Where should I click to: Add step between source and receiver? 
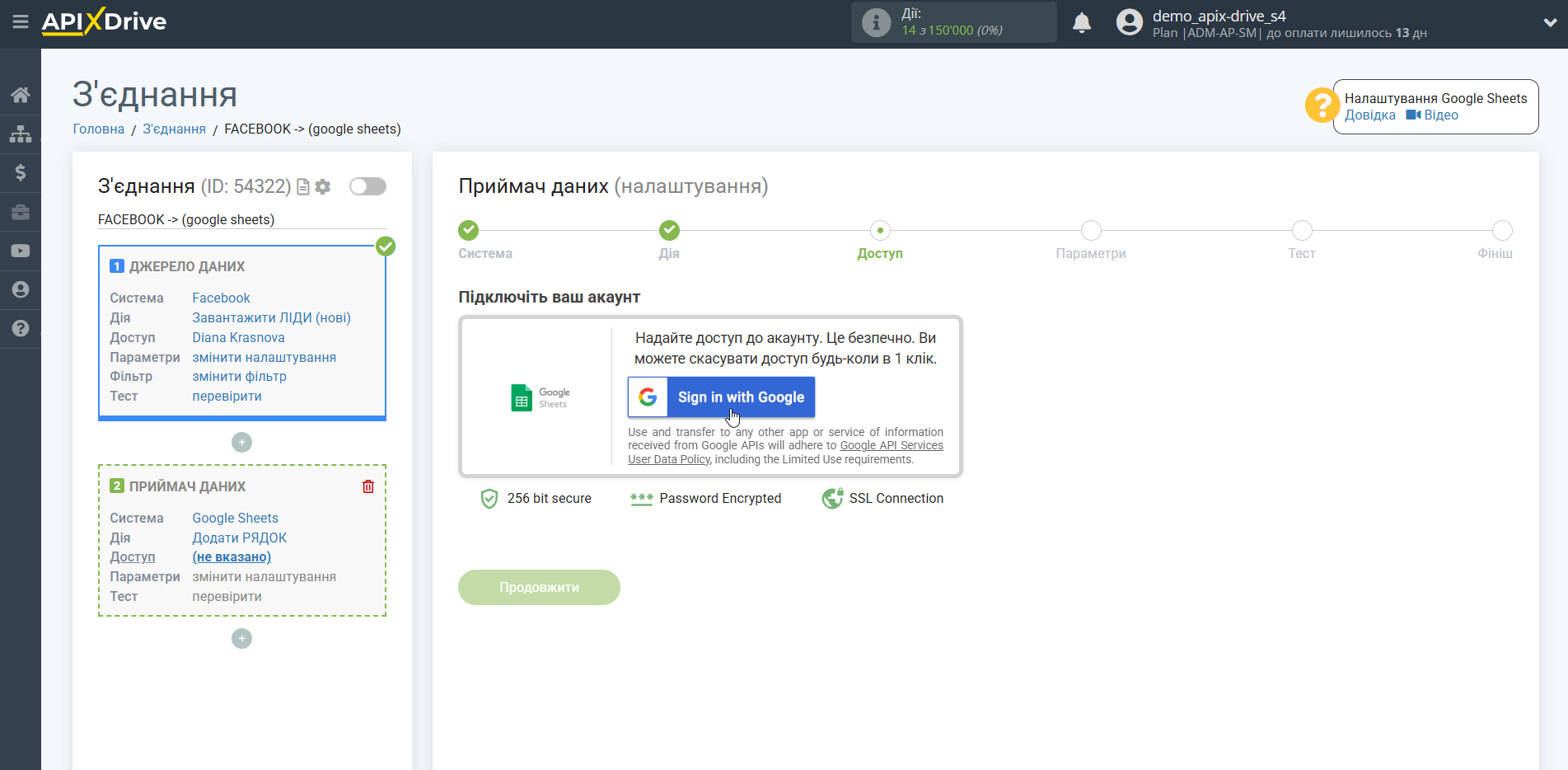241,443
